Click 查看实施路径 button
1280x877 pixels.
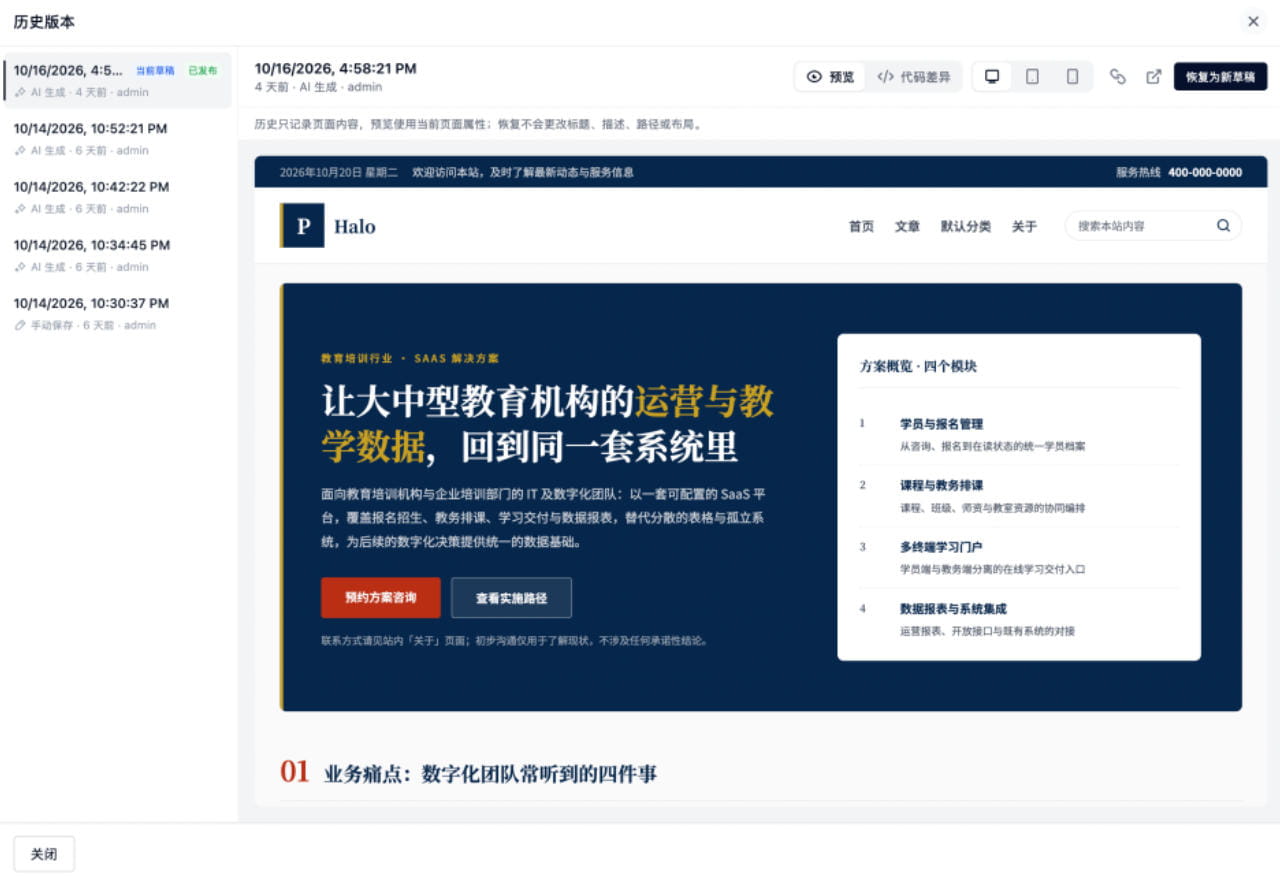pos(511,598)
